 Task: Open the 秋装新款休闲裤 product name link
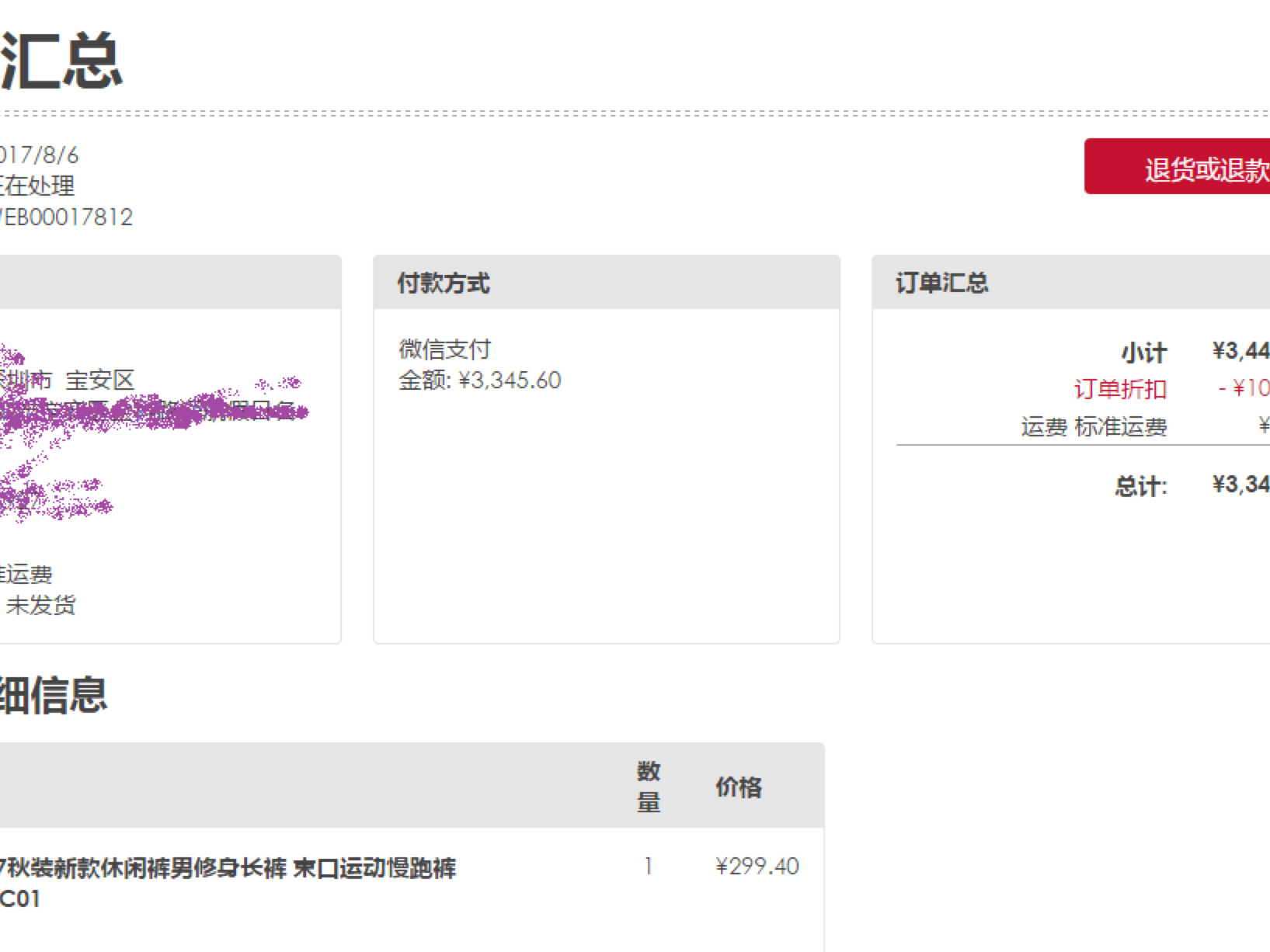point(229,867)
